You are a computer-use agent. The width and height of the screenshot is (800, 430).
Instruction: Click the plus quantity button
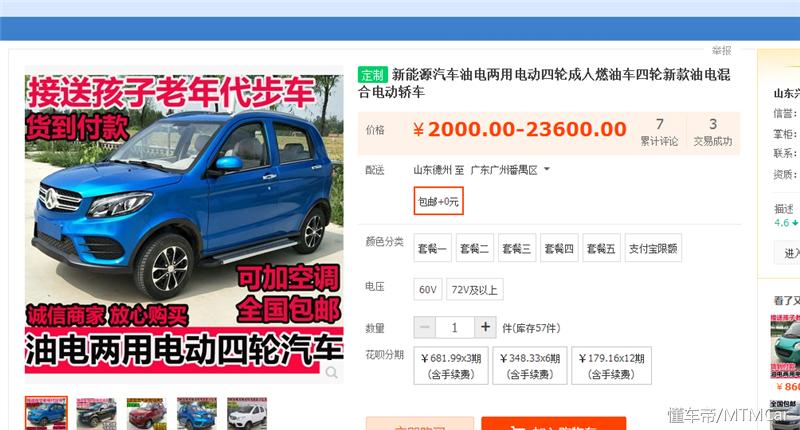tap(485, 328)
